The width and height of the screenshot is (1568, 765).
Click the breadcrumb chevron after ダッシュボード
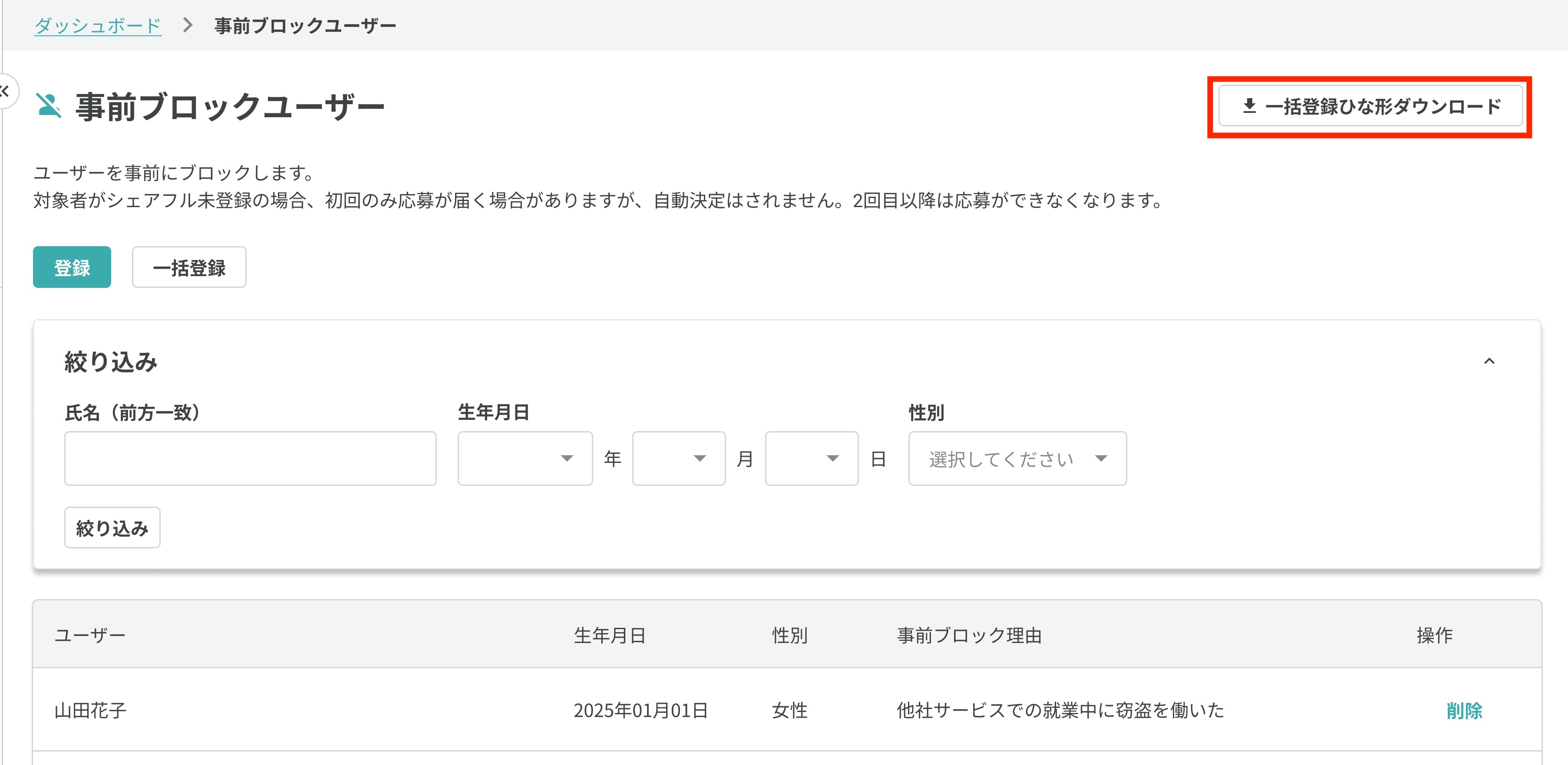pyautogui.click(x=188, y=26)
